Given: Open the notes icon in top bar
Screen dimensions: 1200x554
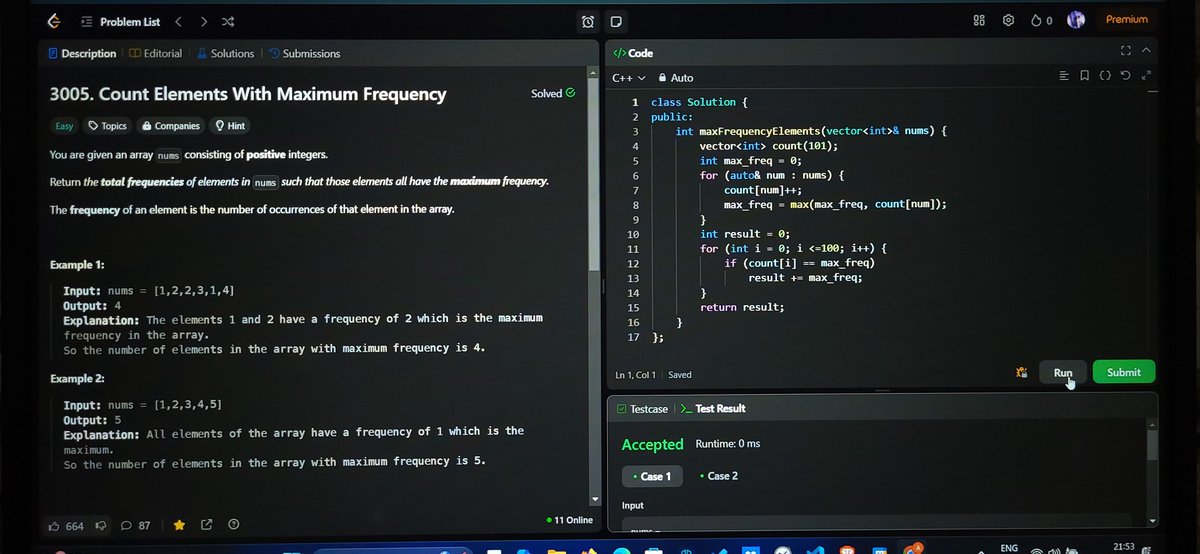Looking at the screenshot, I should point(616,21).
